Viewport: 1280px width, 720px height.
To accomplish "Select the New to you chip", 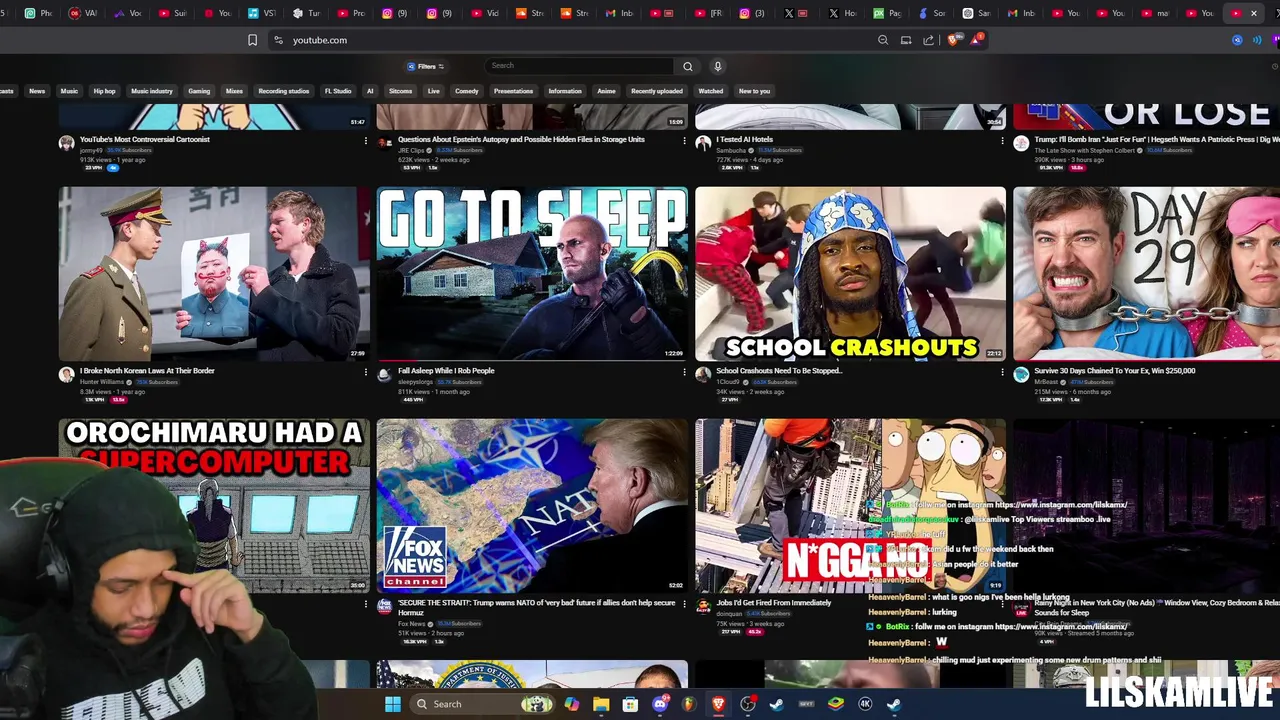I will click(754, 91).
